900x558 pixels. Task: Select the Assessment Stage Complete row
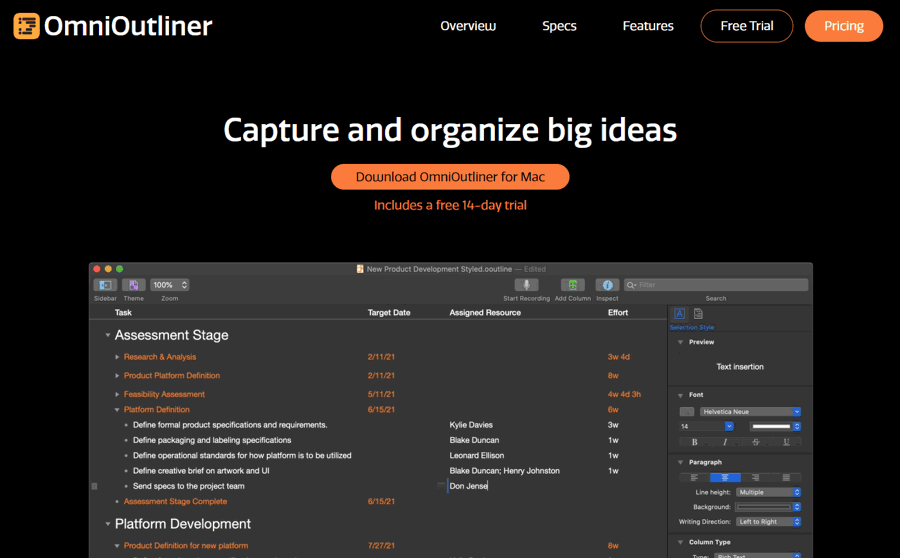(x=175, y=501)
